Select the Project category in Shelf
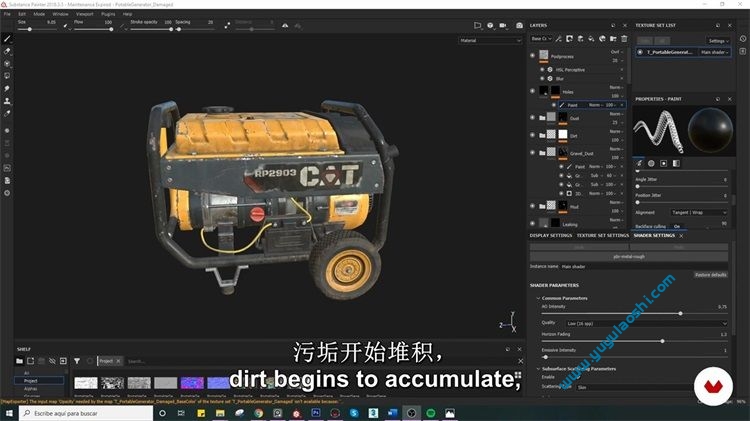Viewport: 750px width, 421px height. (x=39, y=381)
